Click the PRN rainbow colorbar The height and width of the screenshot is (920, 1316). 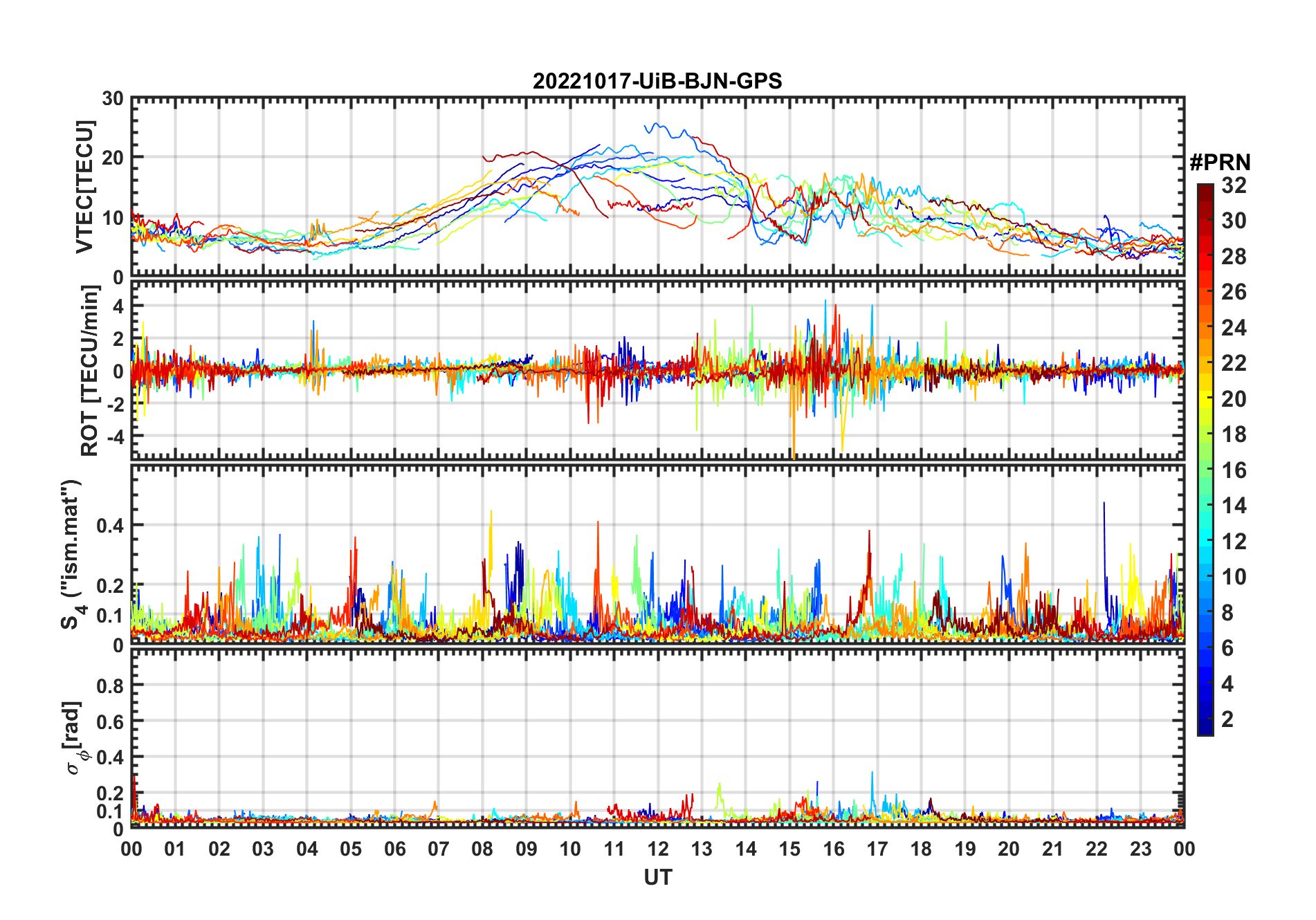(x=1205, y=459)
